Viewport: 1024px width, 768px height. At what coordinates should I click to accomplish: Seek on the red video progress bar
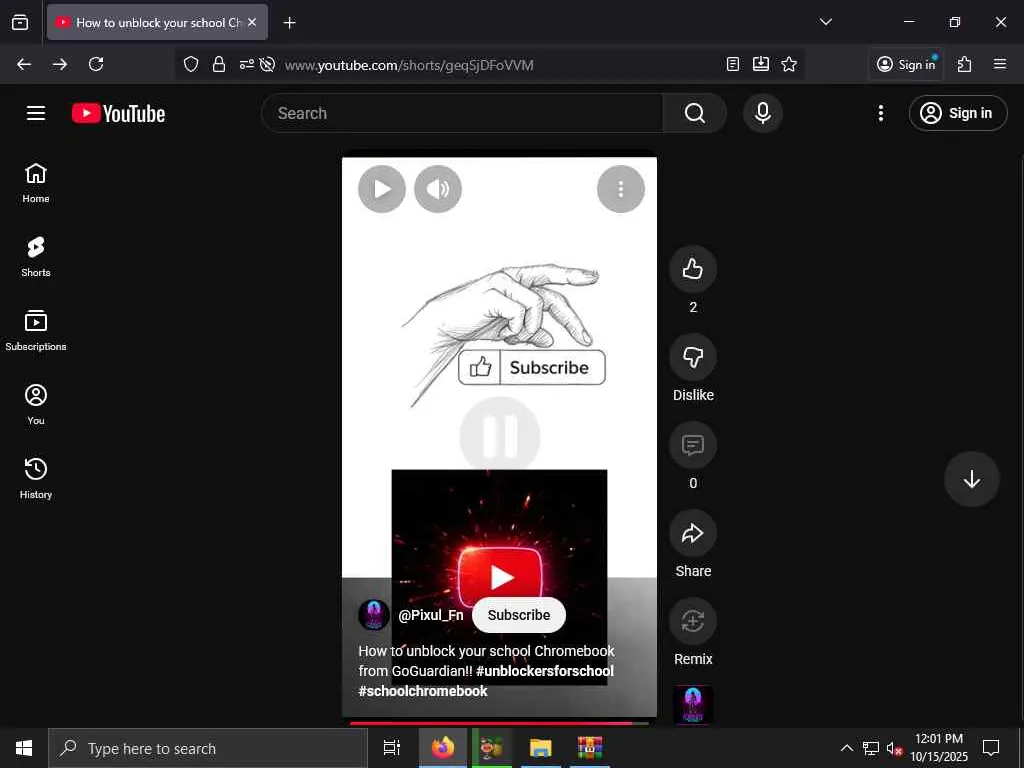(500, 723)
